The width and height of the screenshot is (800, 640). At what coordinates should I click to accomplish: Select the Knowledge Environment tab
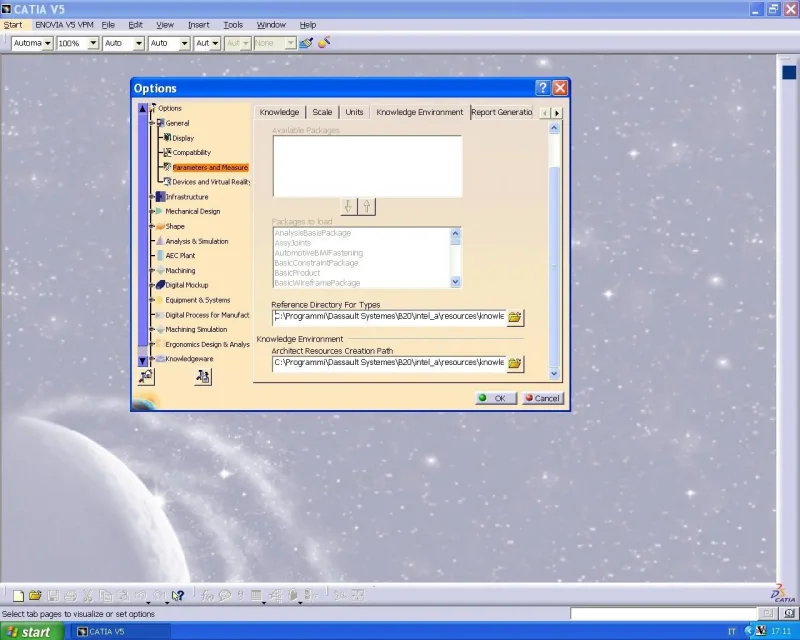point(419,112)
